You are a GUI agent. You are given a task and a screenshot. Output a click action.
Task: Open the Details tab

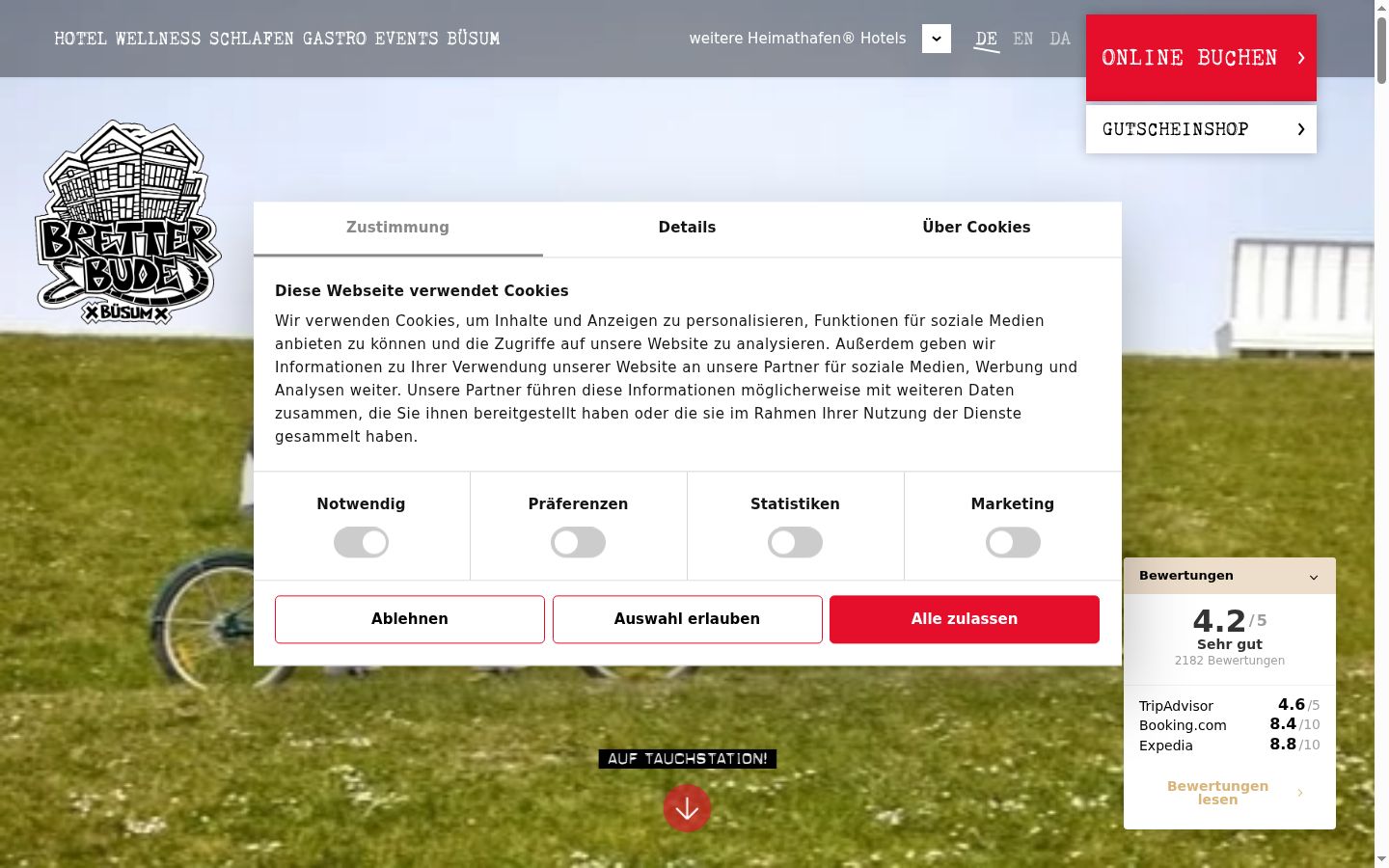pyautogui.click(x=687, y=229)
